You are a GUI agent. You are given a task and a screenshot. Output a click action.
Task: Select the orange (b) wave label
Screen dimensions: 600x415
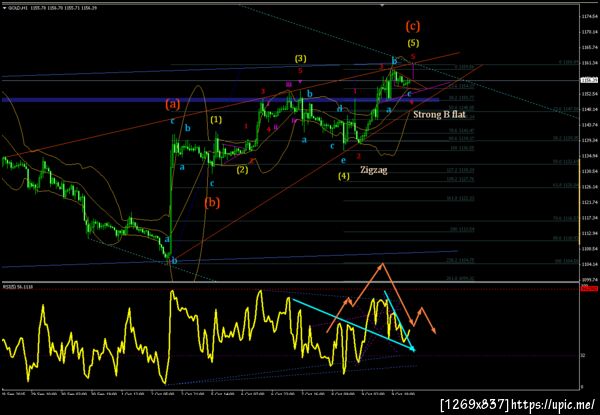coord(212,202)
